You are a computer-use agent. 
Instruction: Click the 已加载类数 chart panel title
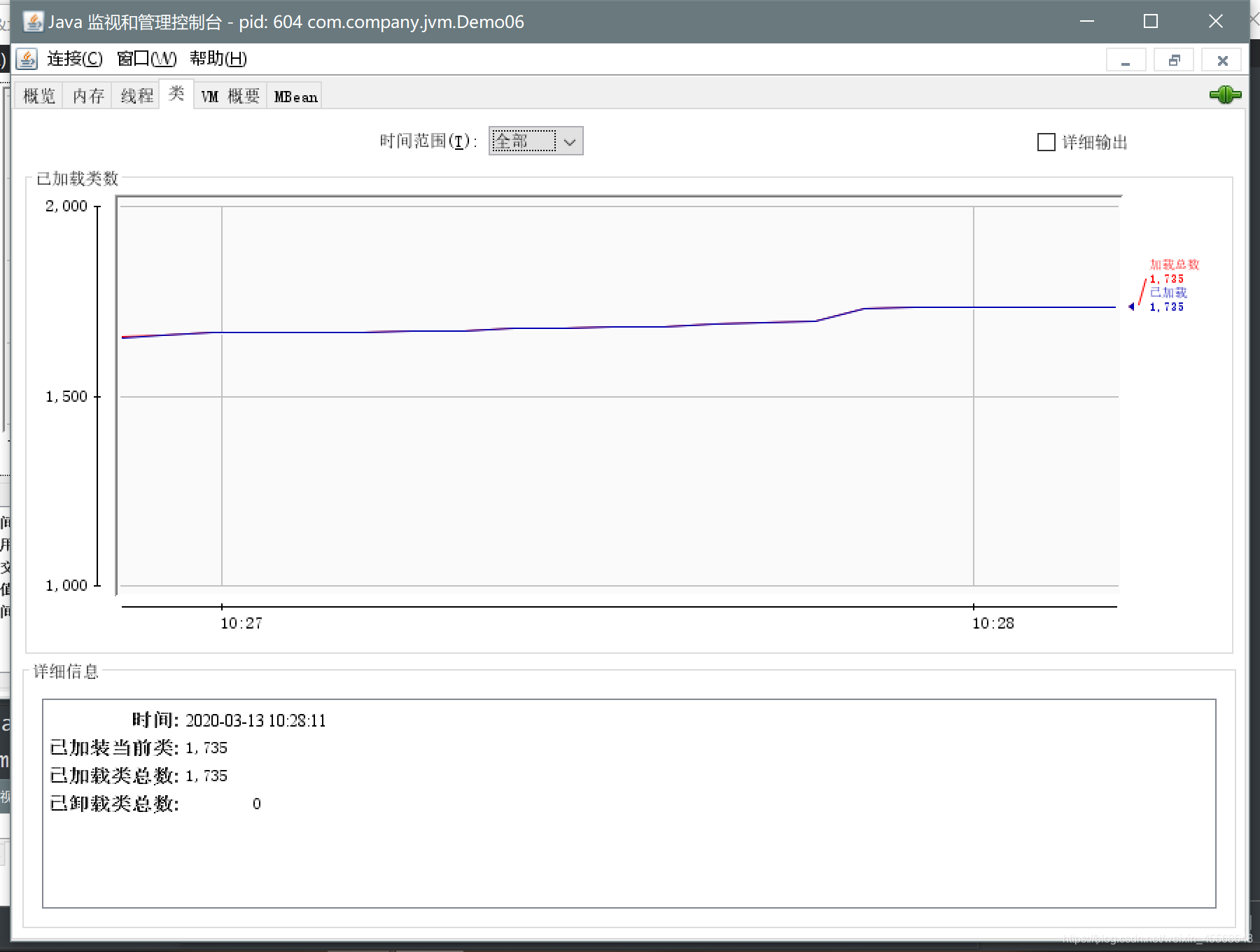click(x=78, y=178)
